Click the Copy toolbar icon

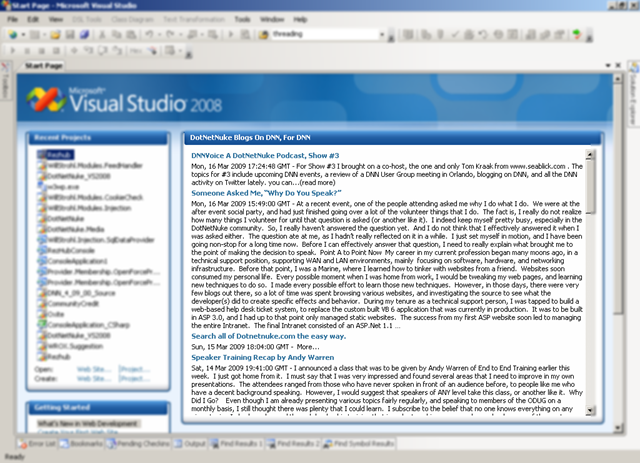117,35
